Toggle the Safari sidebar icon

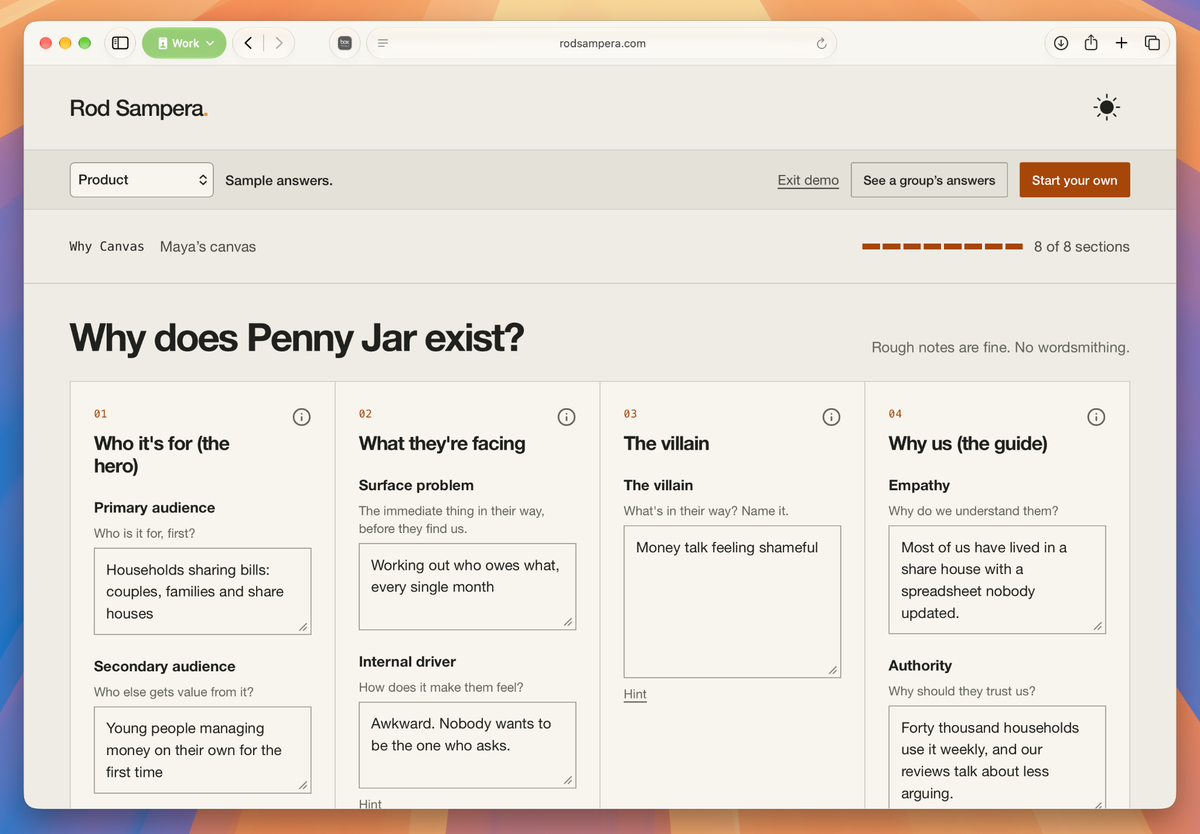[120, 43]
